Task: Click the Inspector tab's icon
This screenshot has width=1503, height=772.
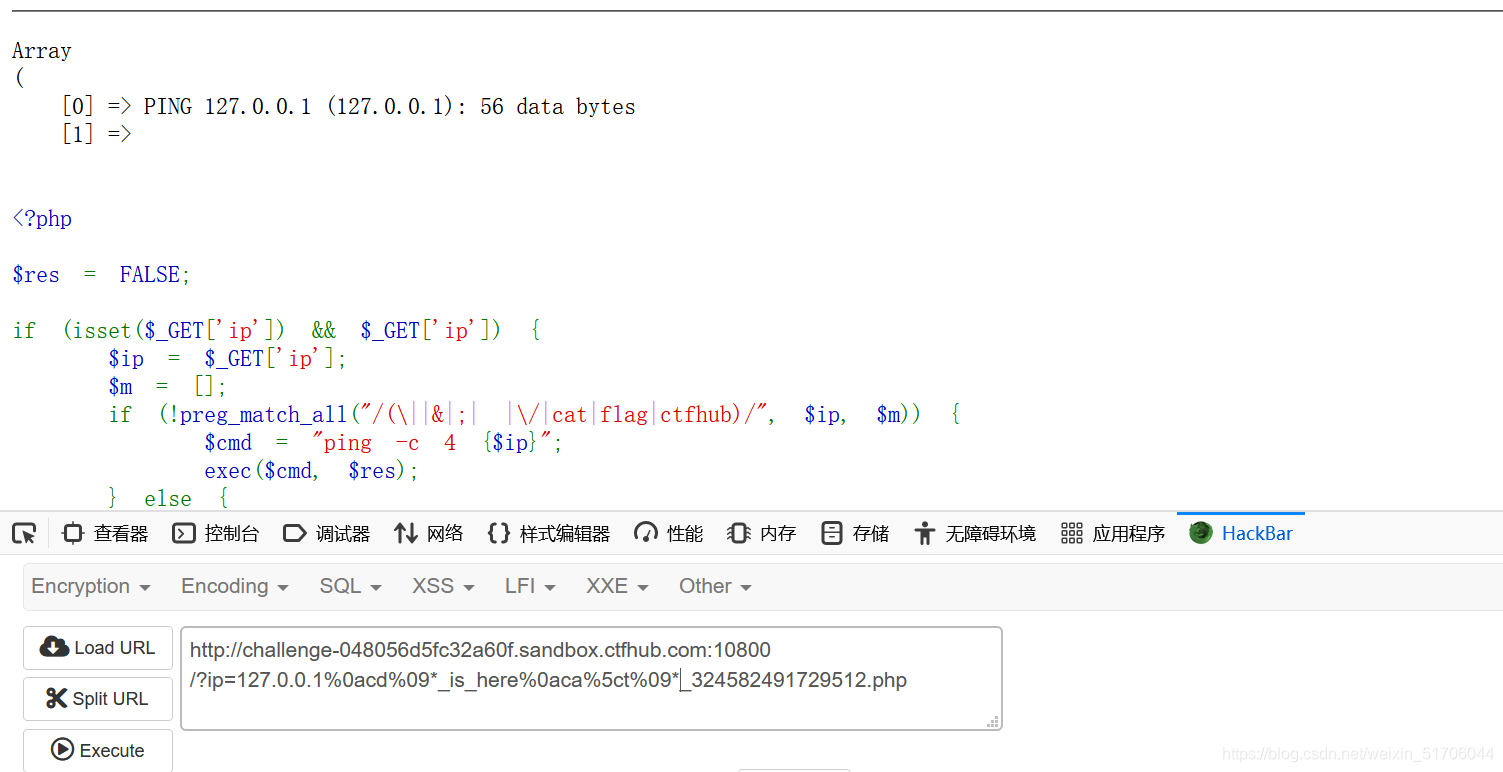Action: [x=73, y=534]
